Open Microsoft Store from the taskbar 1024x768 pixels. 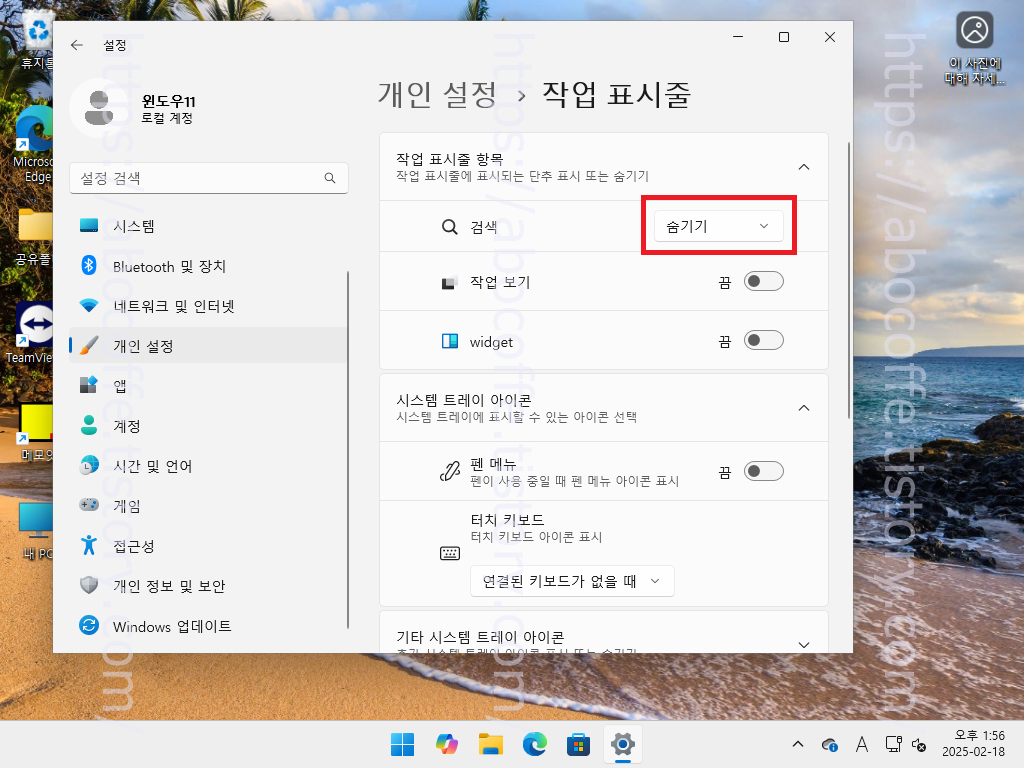click(x=579, y=744)
